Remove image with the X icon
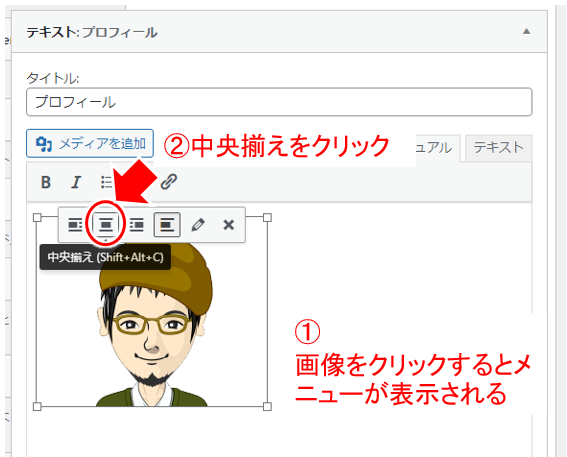The image size is (567, 457). pyautogui.click(x=229, y=225)
